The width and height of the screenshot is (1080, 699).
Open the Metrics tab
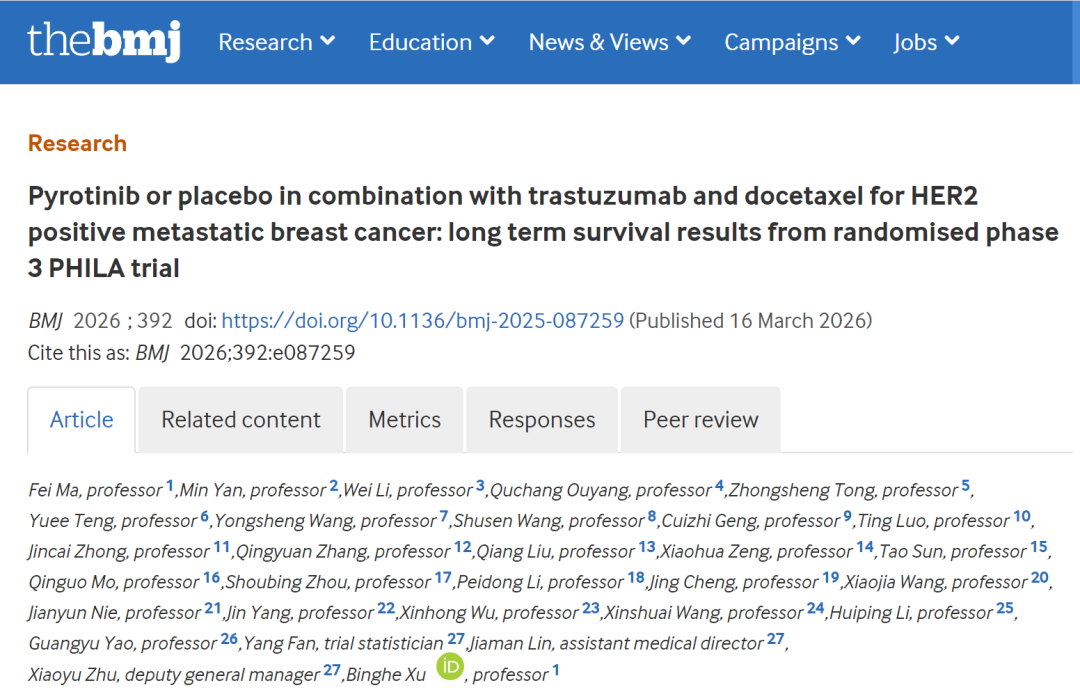pos(404,420)
